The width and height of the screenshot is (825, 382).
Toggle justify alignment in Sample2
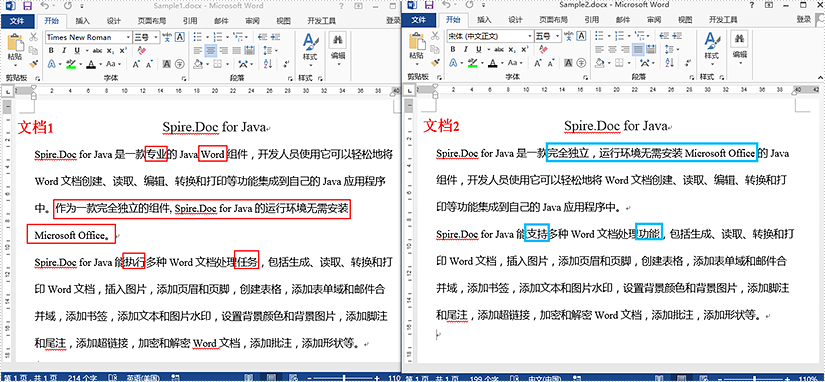(x=638, y=49)
